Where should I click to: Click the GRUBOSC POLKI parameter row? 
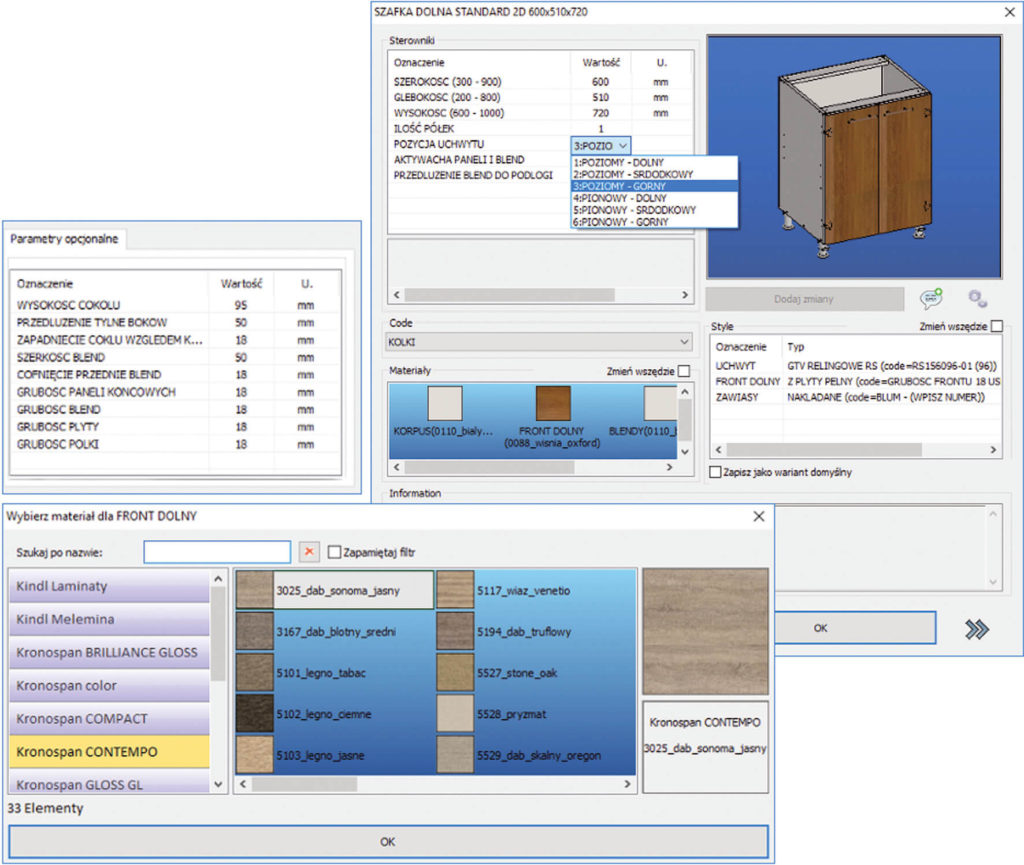click(176, 444)
